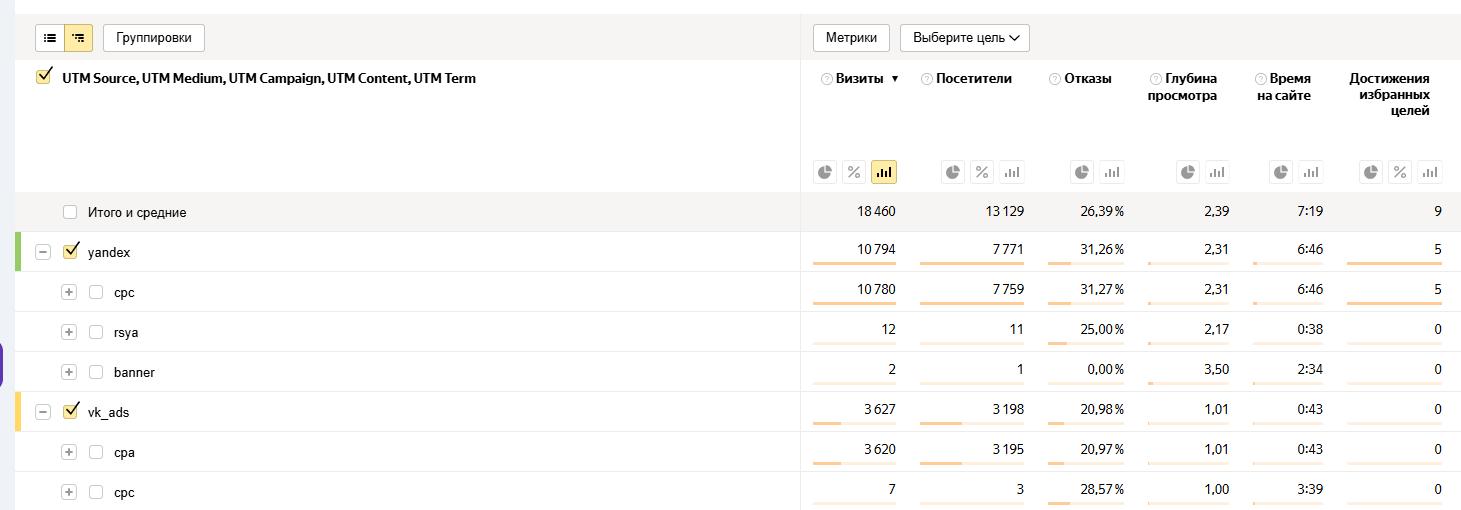
Task: Check the Итого и средние checkbox
Action: click(x=70, y=212)
